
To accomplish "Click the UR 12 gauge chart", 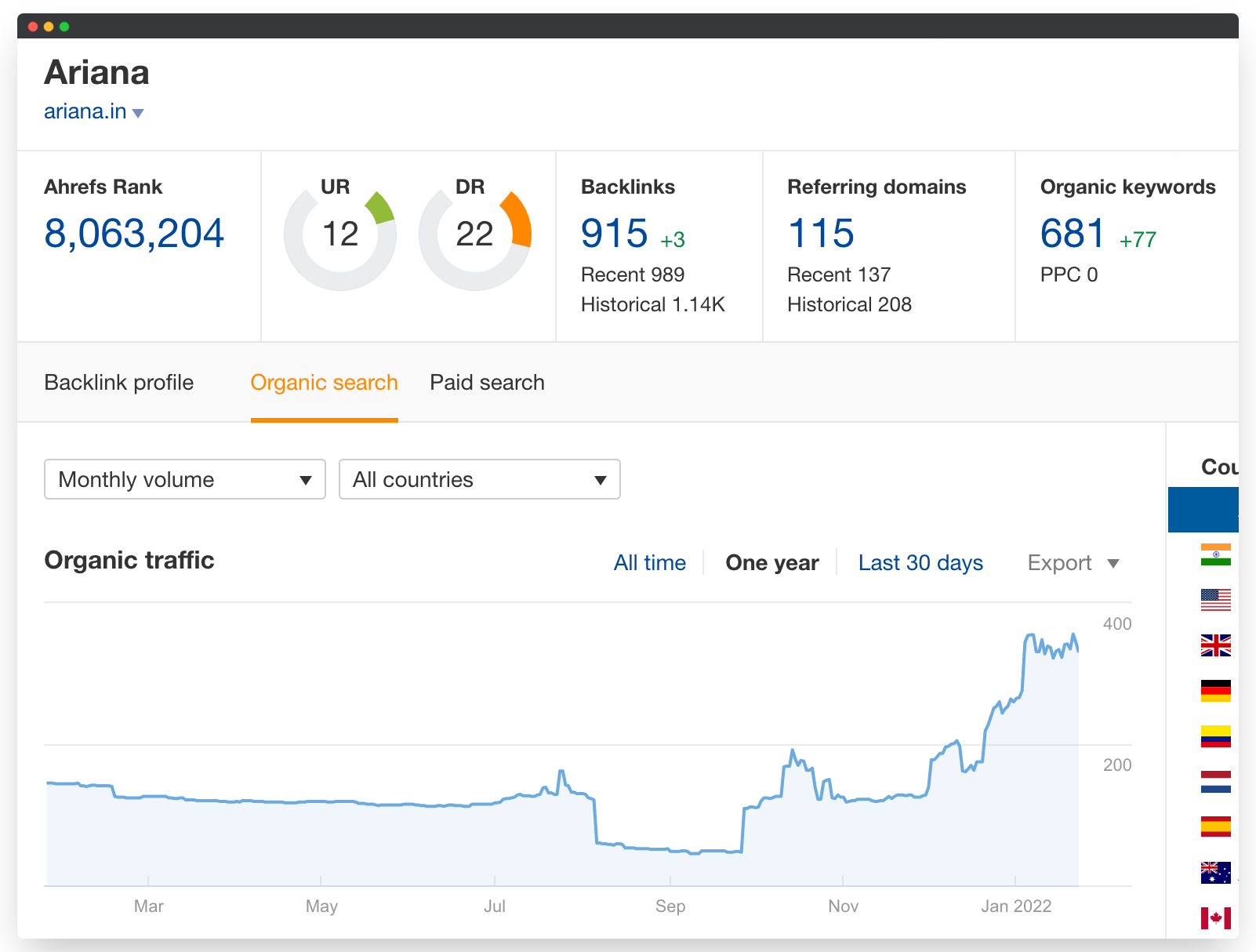I will click(340, 234).
